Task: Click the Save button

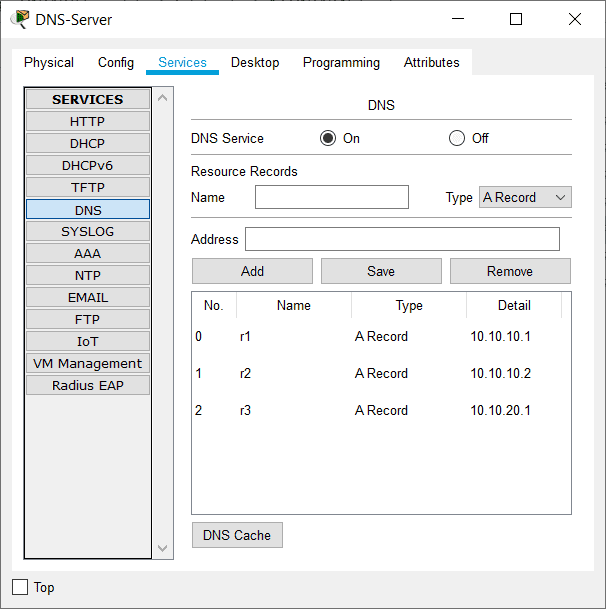Action: tap(381, 271)
